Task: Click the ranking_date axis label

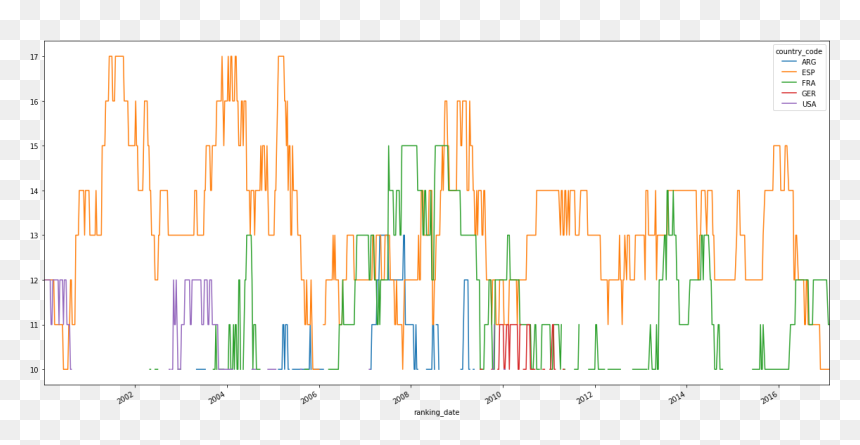Action: (x=437, y=412)
